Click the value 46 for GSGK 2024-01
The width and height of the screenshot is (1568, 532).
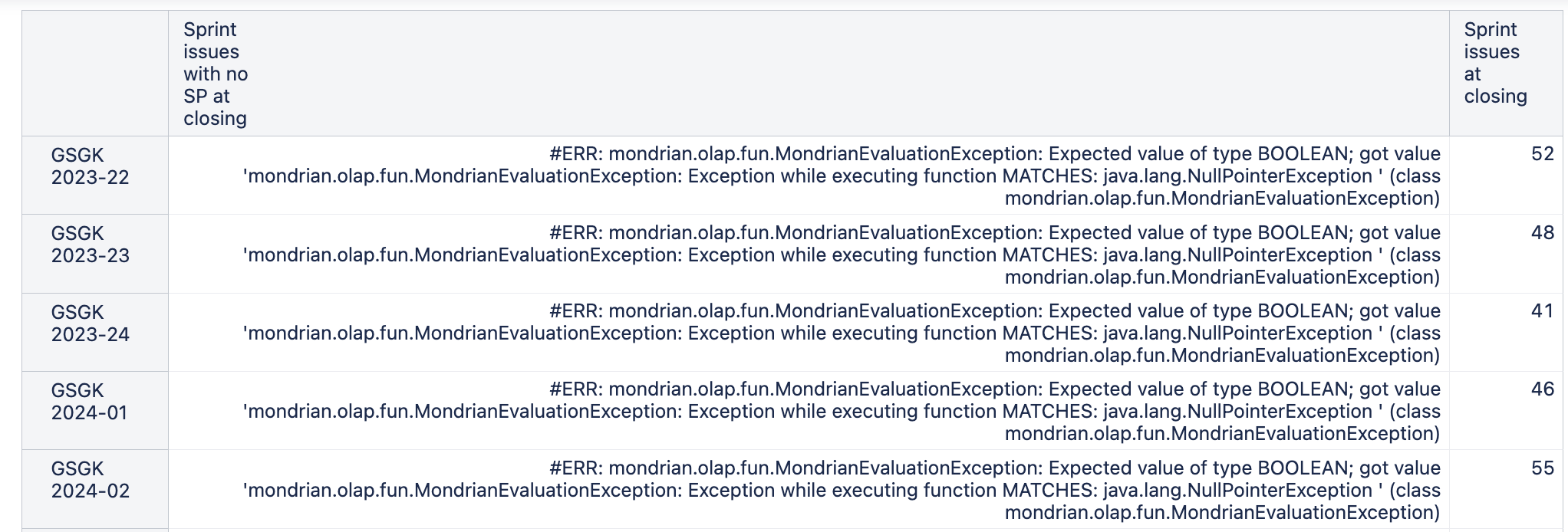click(1542, 389)
